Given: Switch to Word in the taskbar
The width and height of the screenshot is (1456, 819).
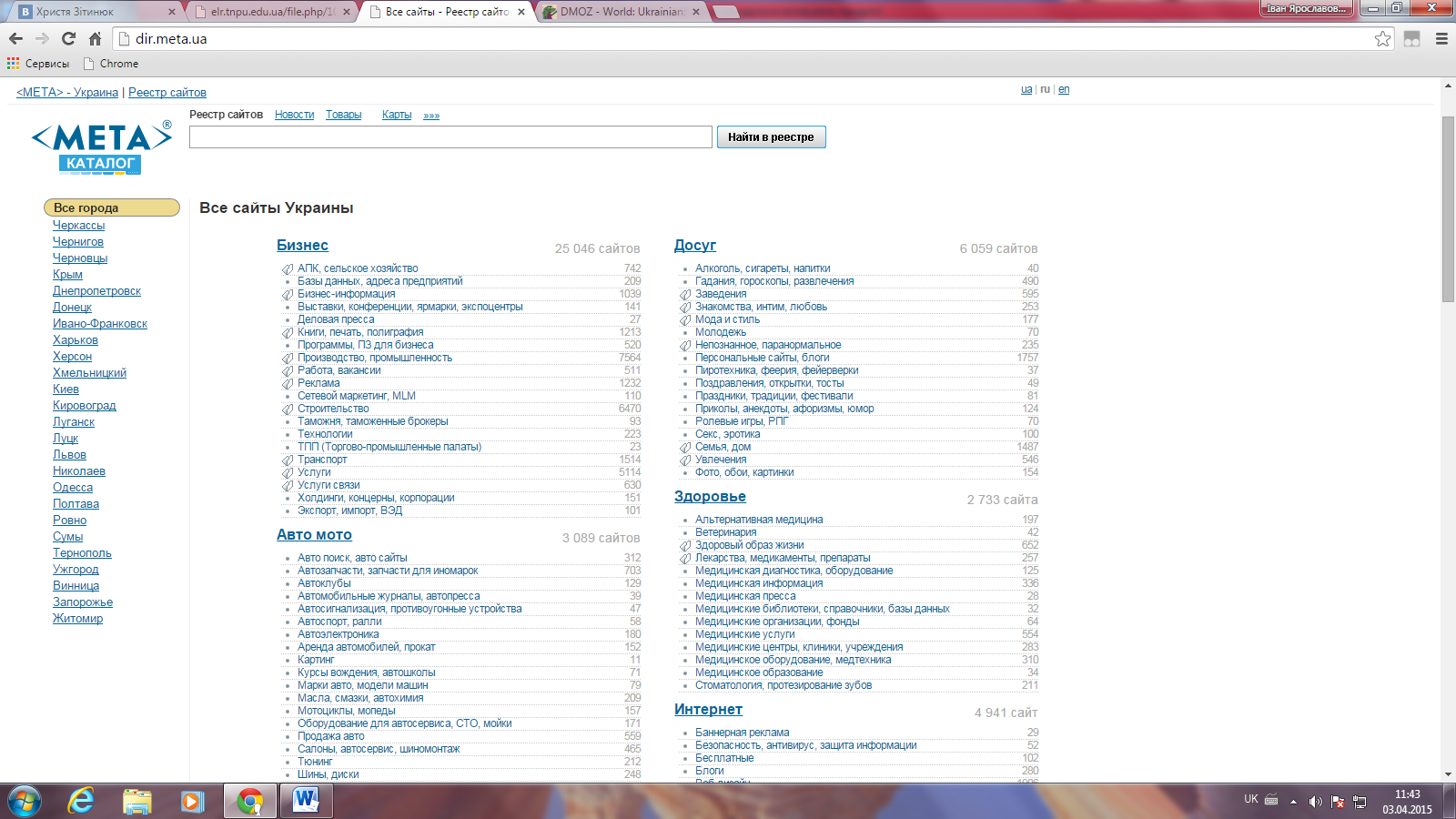Looking at the screenshot, I should coord(307,801).
